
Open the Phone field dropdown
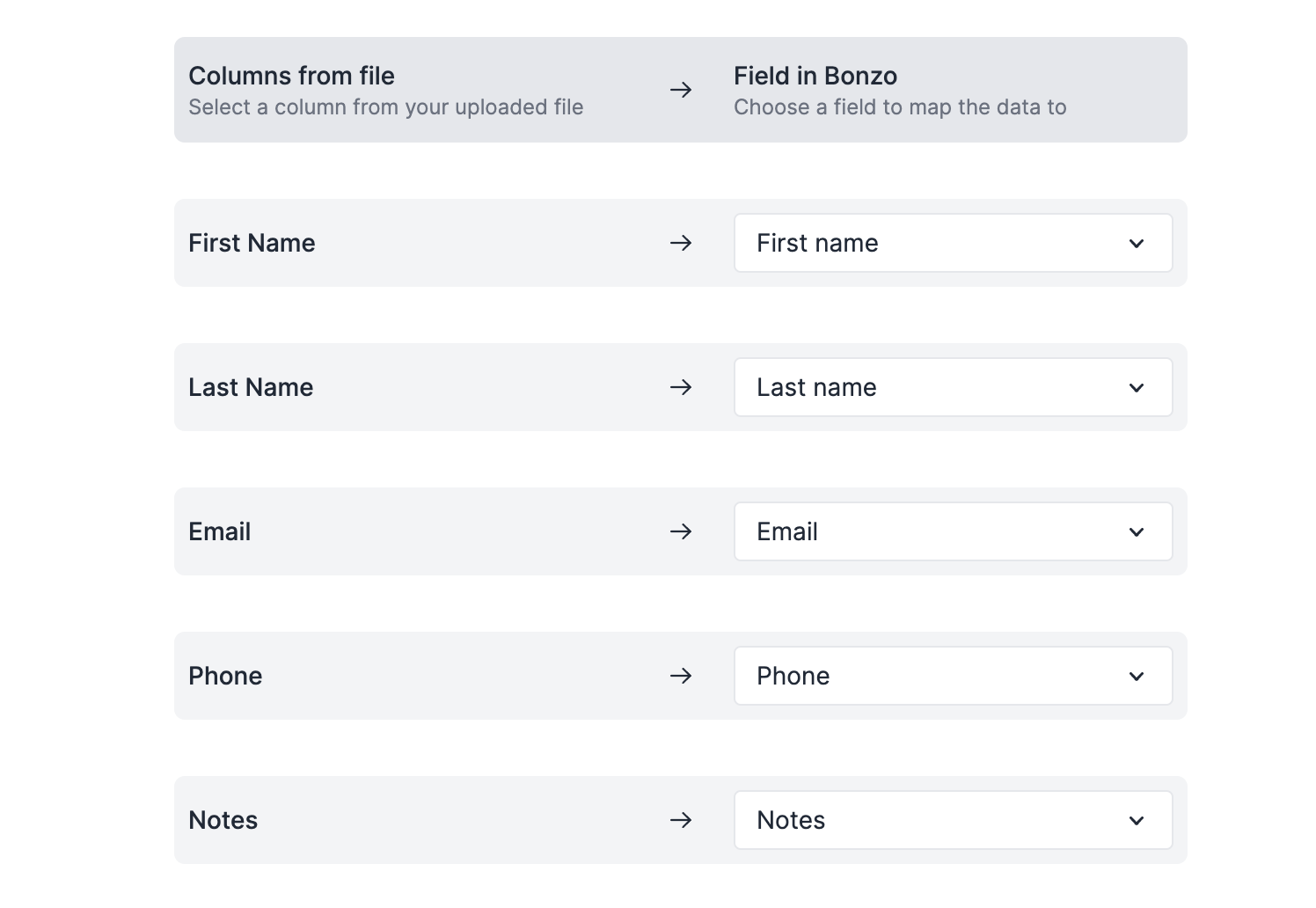point(953,676)
